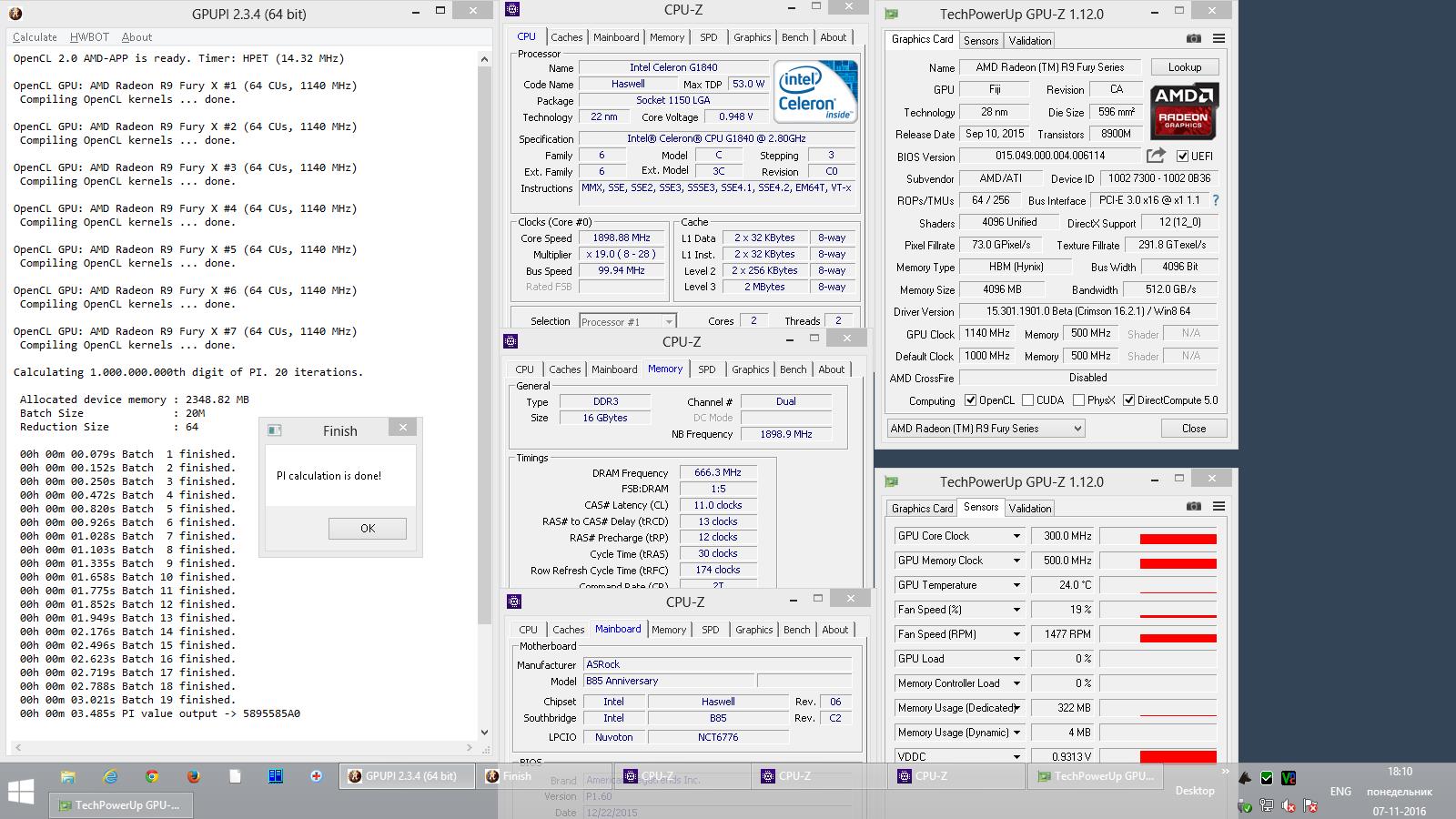Switch to Validation tab in GPU-Z Graphics Card window
The image size is (1456, 819).
pos(1030,40)
